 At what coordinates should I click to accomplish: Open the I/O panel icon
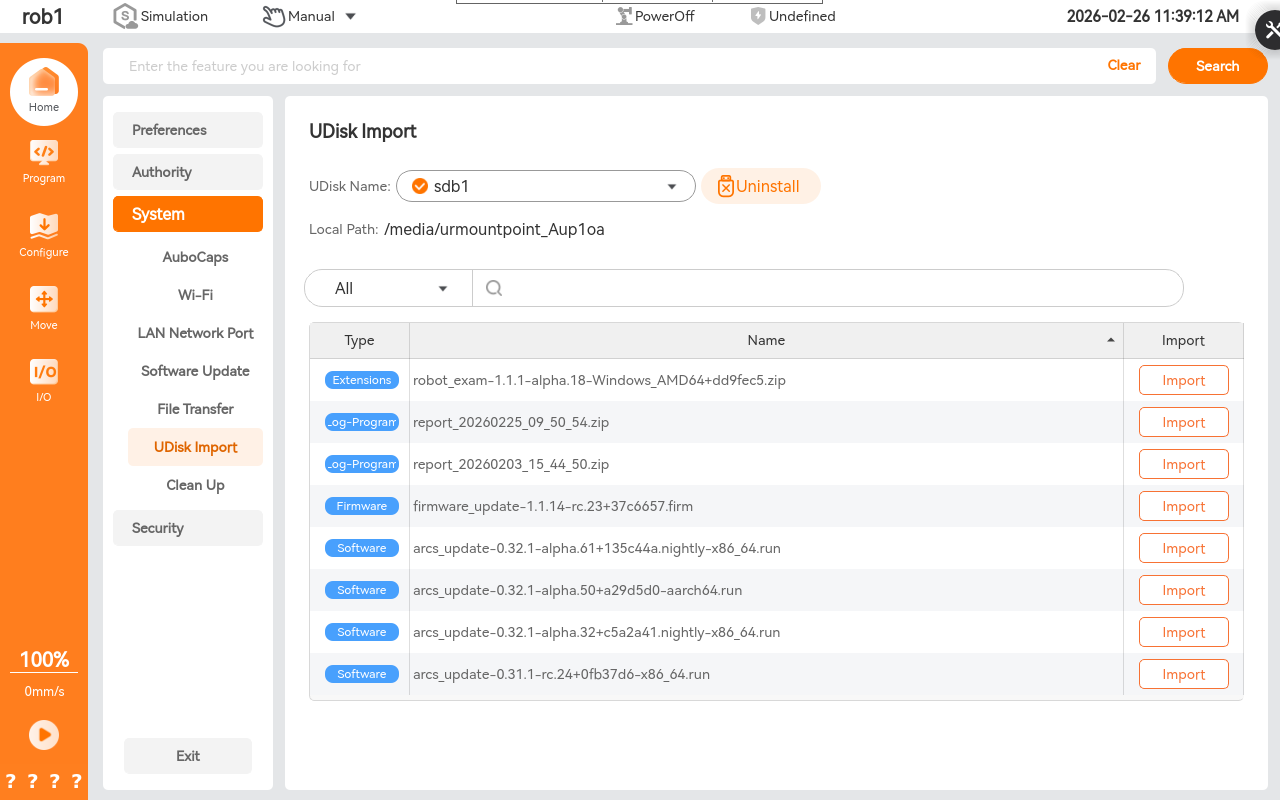click(x=44, y=372)
